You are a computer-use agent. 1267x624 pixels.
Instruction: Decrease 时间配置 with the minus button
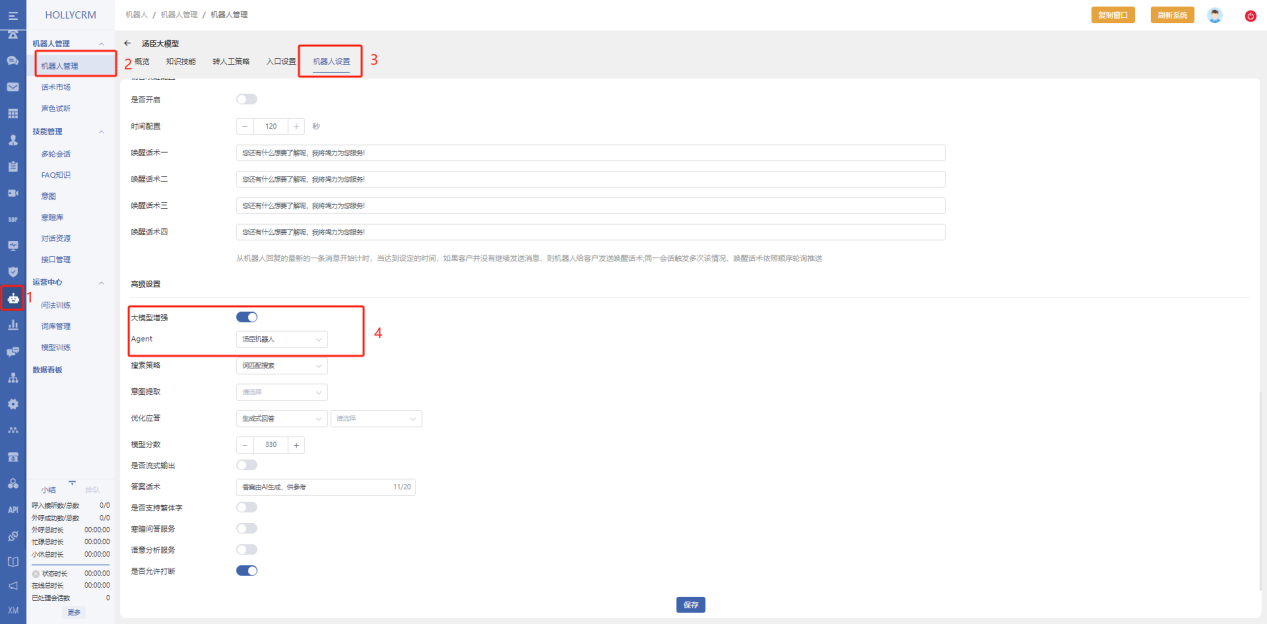tap(246, 127)
